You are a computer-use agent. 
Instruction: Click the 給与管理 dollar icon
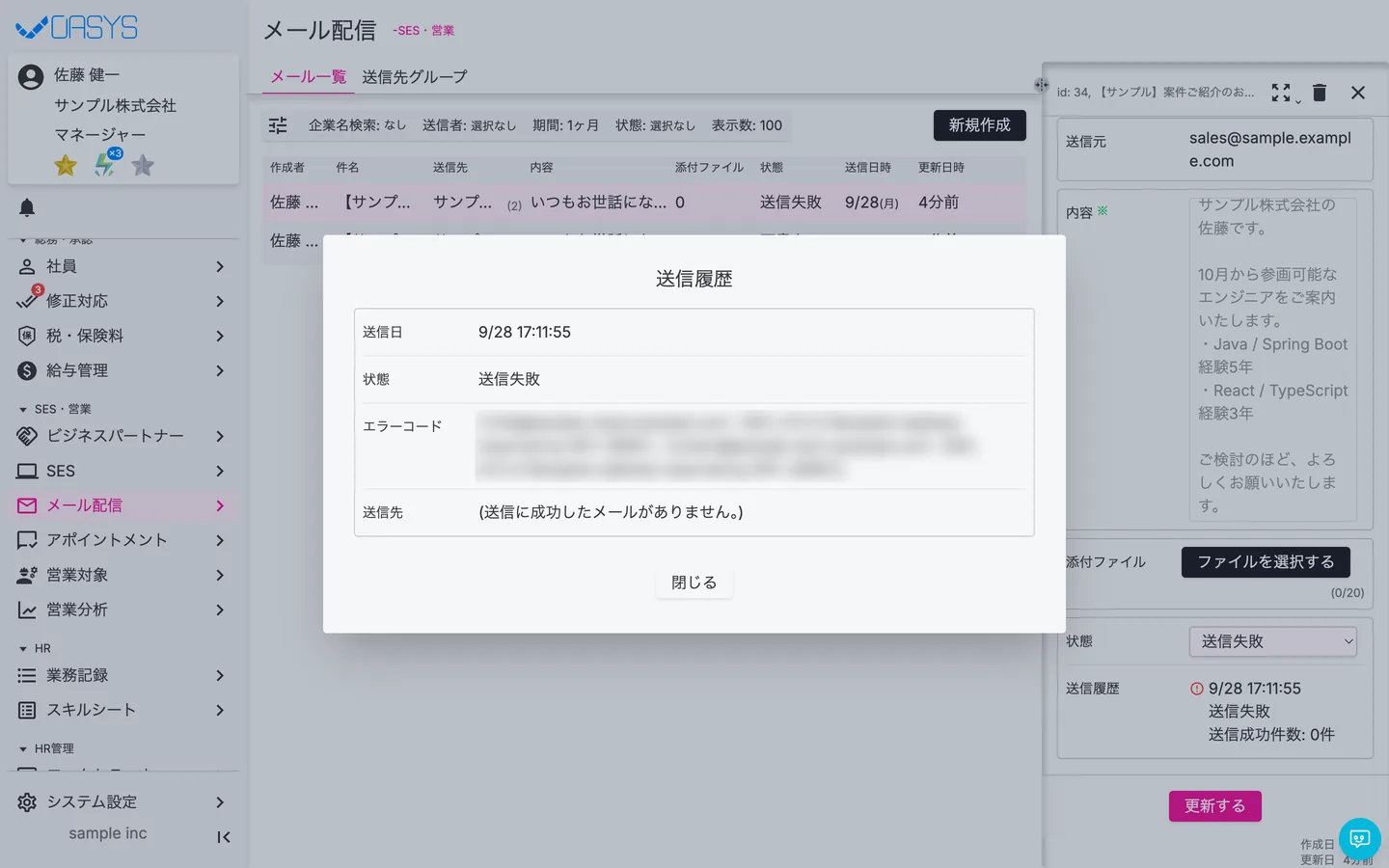click(x=27, y=370)
